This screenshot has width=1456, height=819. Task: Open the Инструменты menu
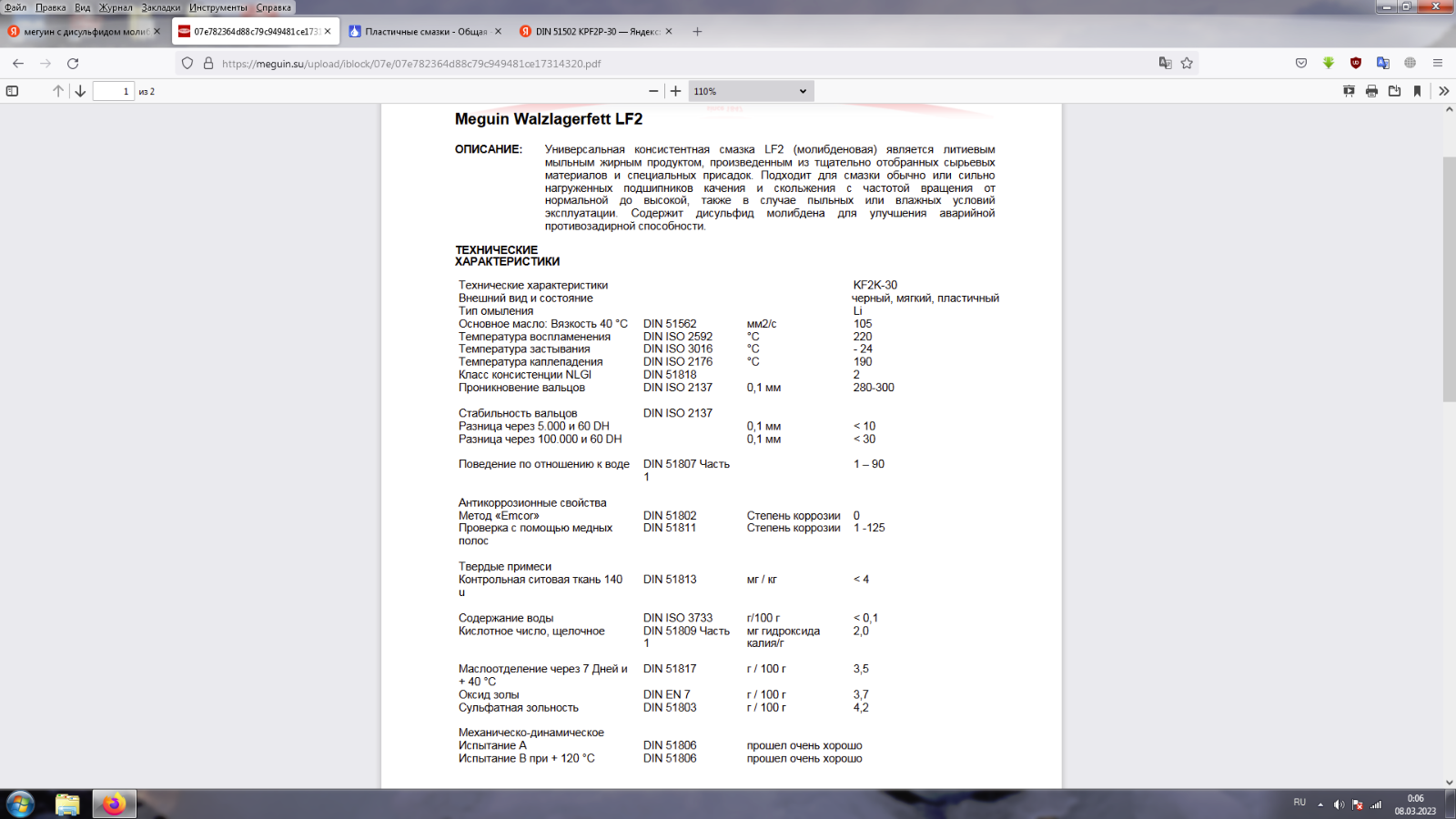(218, 7)
